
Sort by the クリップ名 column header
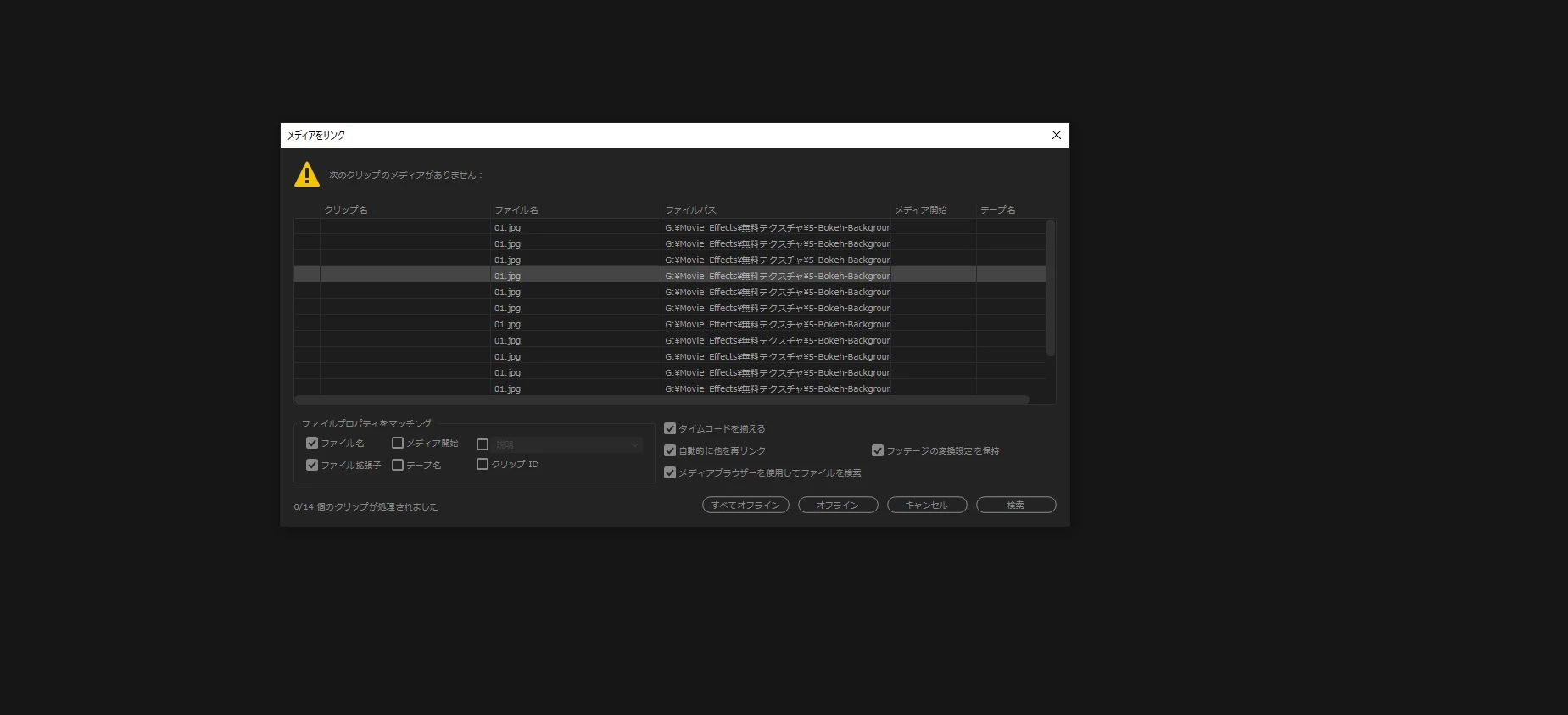[x=405, y=209]
